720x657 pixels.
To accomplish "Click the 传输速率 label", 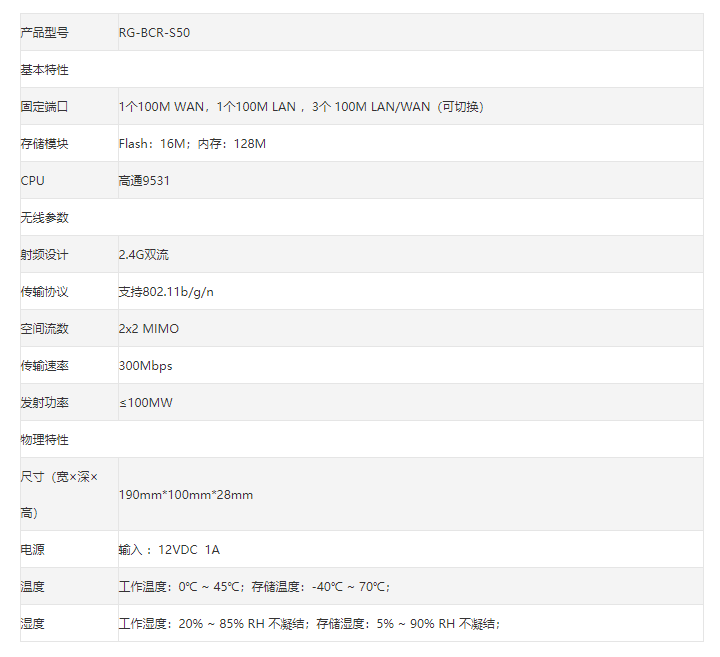I will click(x=45, y=365).
